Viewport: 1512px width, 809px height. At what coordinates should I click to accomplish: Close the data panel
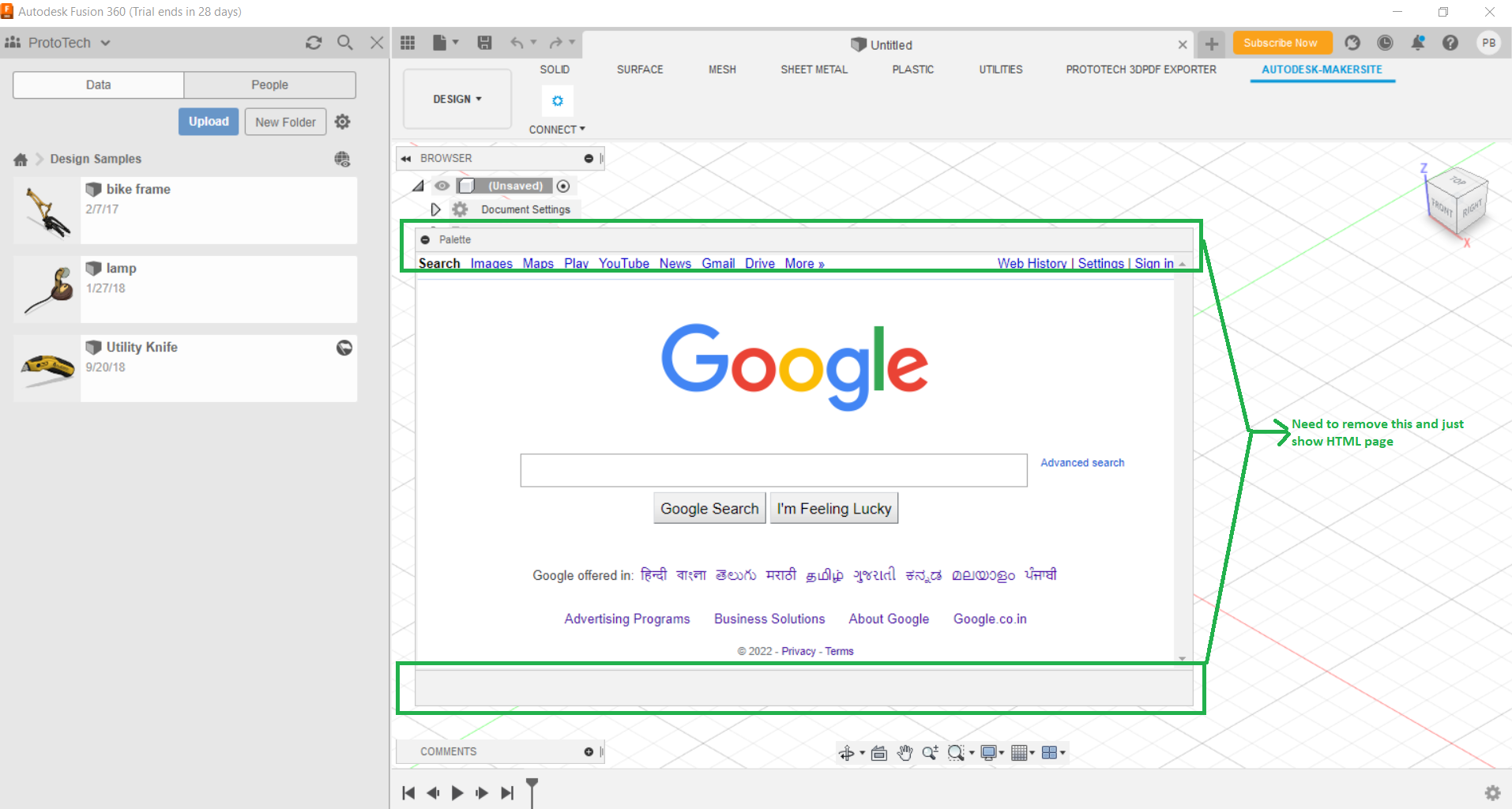(x=377, y=43)
